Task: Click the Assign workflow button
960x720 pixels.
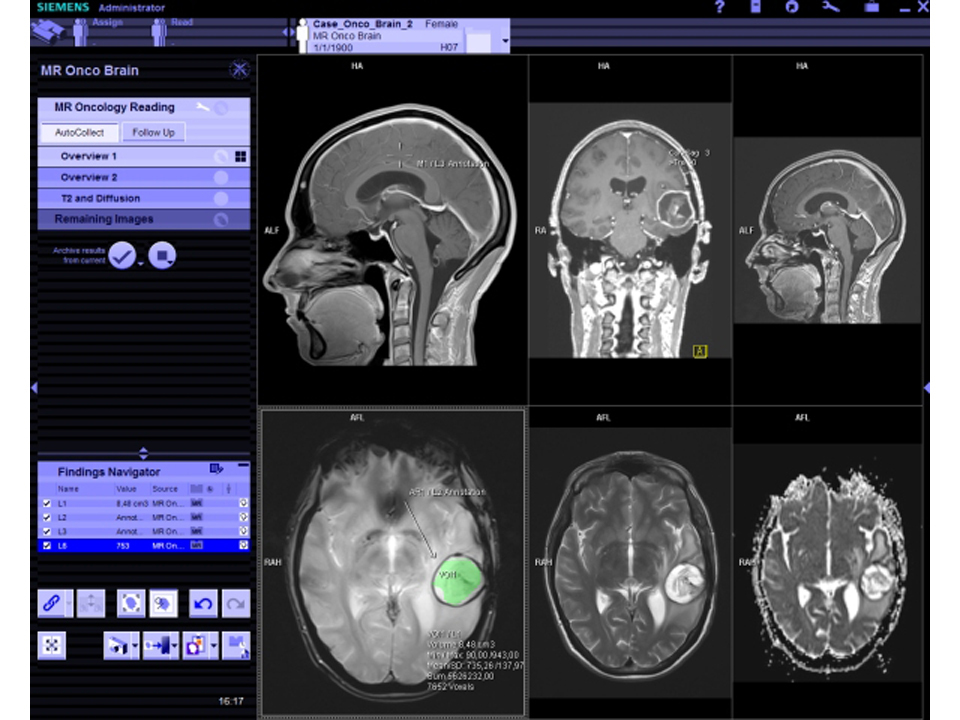Action: coord(100,32)
